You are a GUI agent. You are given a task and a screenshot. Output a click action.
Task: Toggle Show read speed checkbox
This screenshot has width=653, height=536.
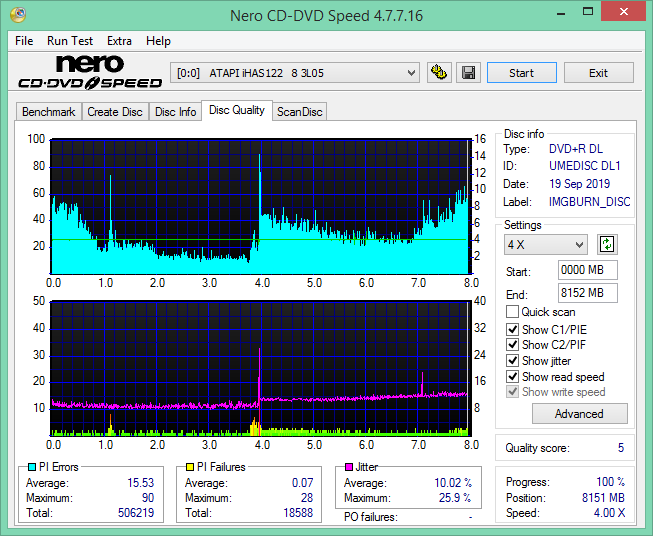coord(512,376)
